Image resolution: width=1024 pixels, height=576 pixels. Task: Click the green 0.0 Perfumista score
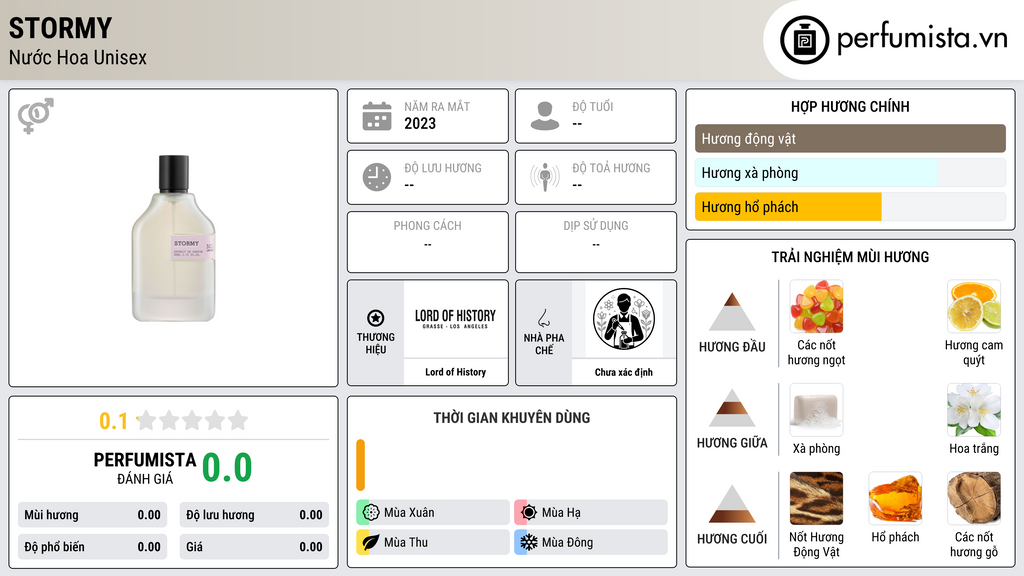point(227,468)
